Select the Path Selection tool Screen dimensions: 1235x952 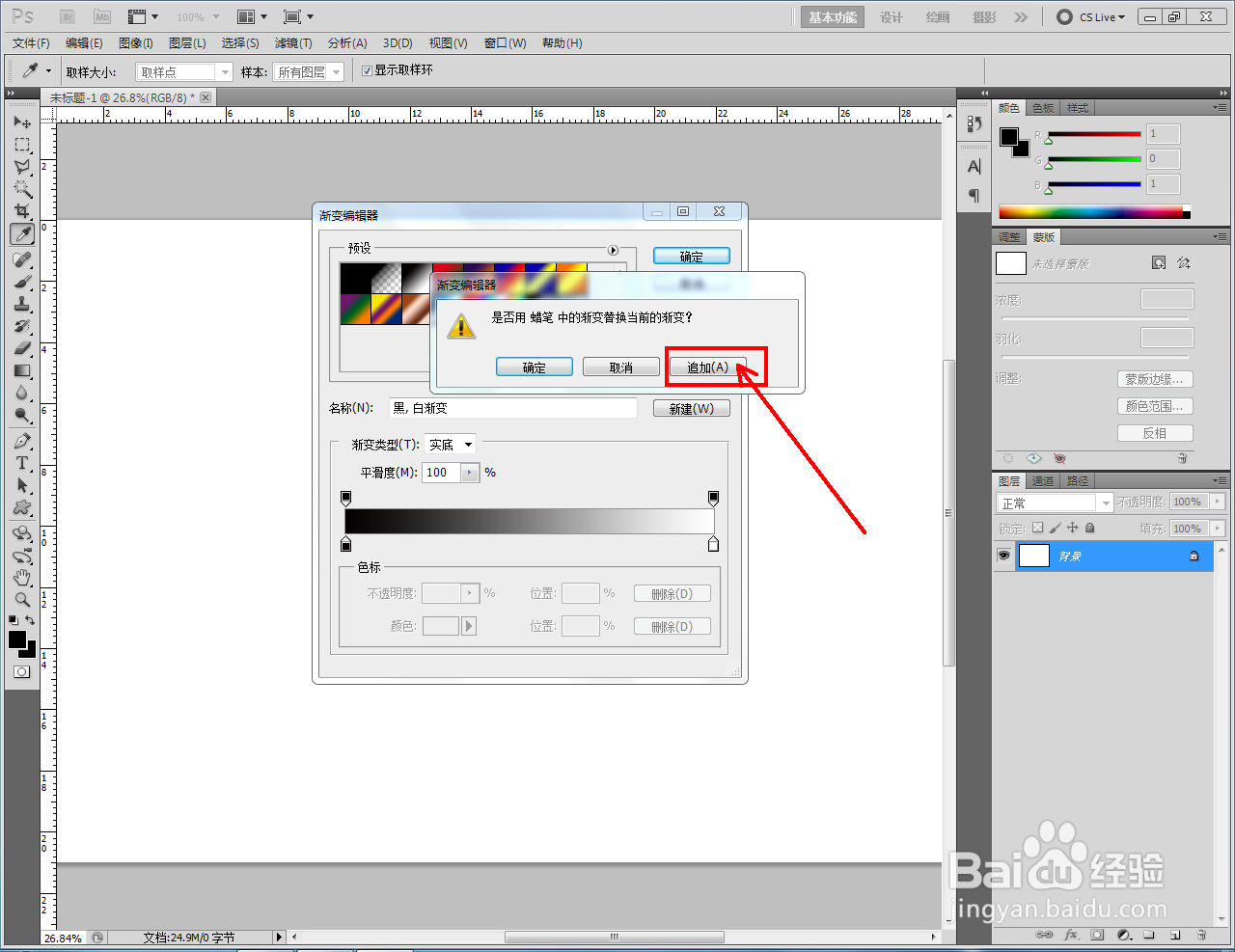(22, 485)
